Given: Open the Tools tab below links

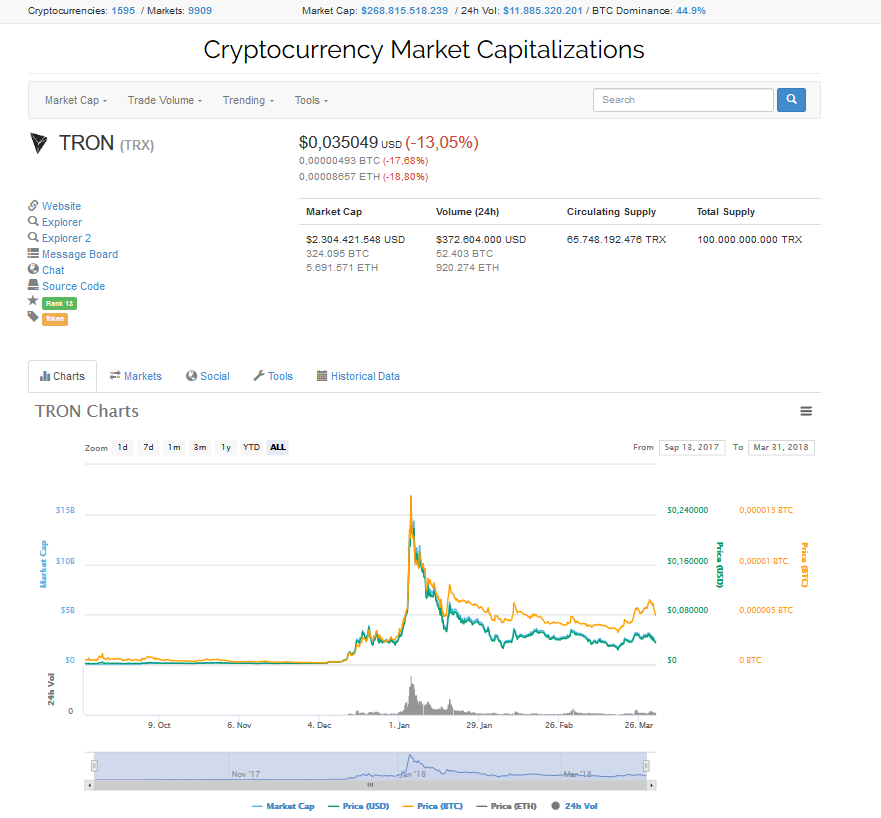Looking at the screenshot, I should (x=273, y=376).
